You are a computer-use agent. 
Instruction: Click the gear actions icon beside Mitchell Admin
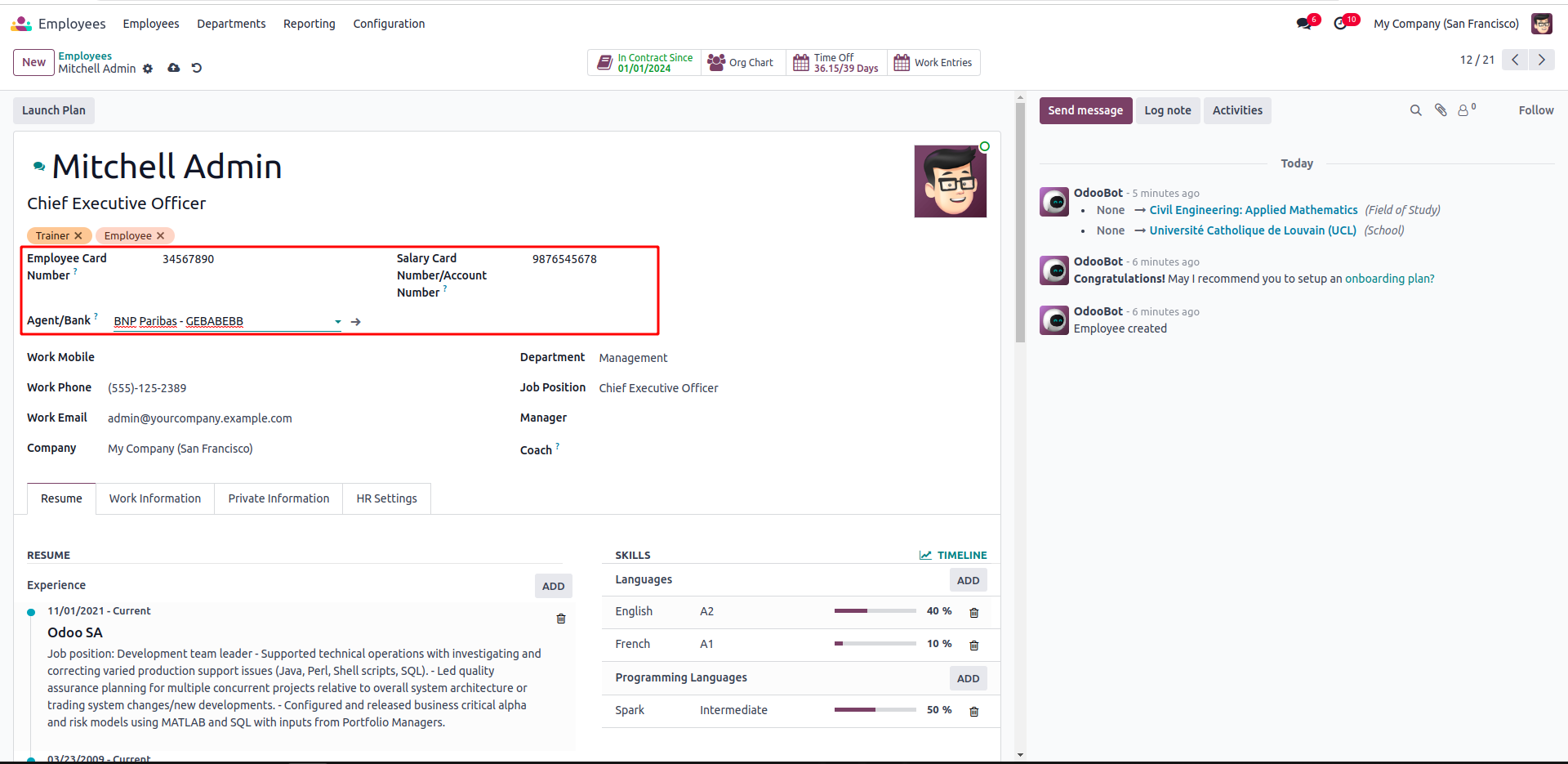(148, 69)
